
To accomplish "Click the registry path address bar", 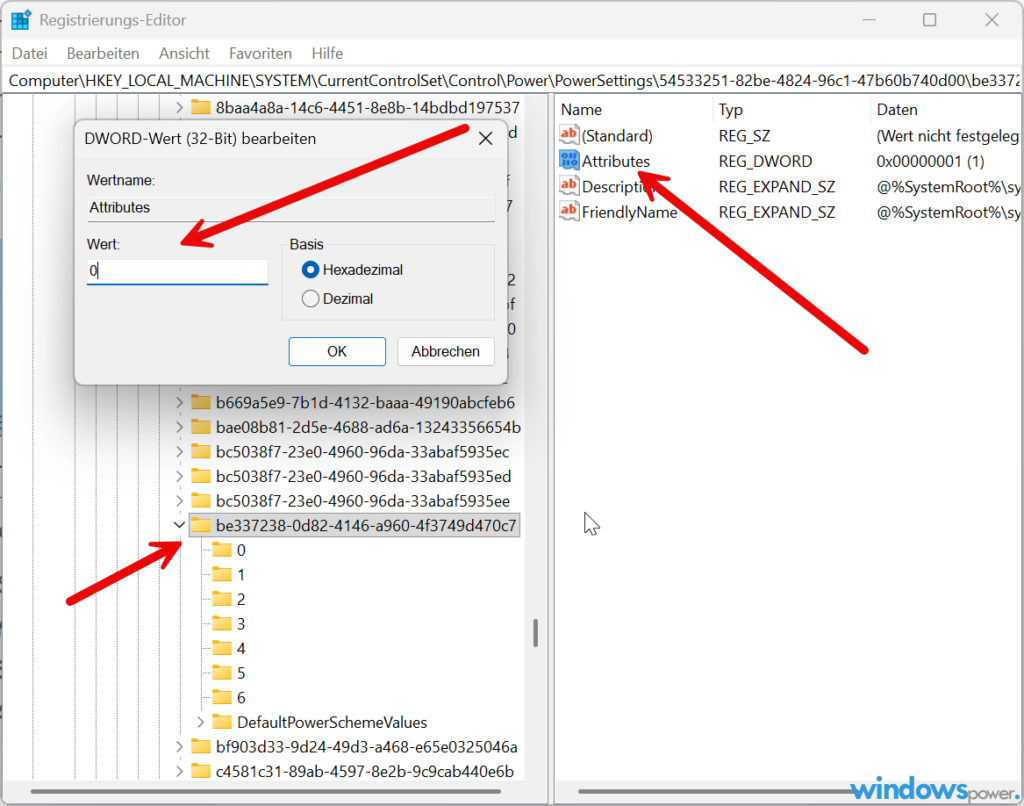I will 512,80.
